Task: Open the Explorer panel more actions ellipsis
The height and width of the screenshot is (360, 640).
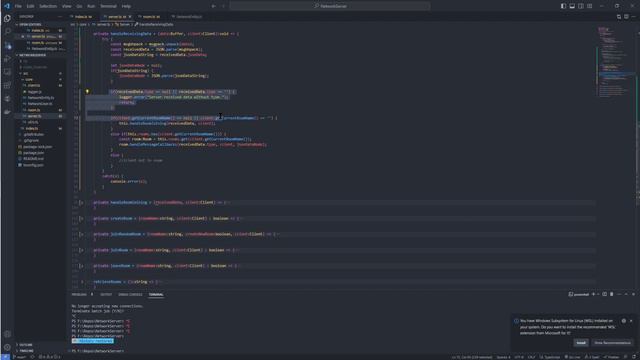Action: 60,17
